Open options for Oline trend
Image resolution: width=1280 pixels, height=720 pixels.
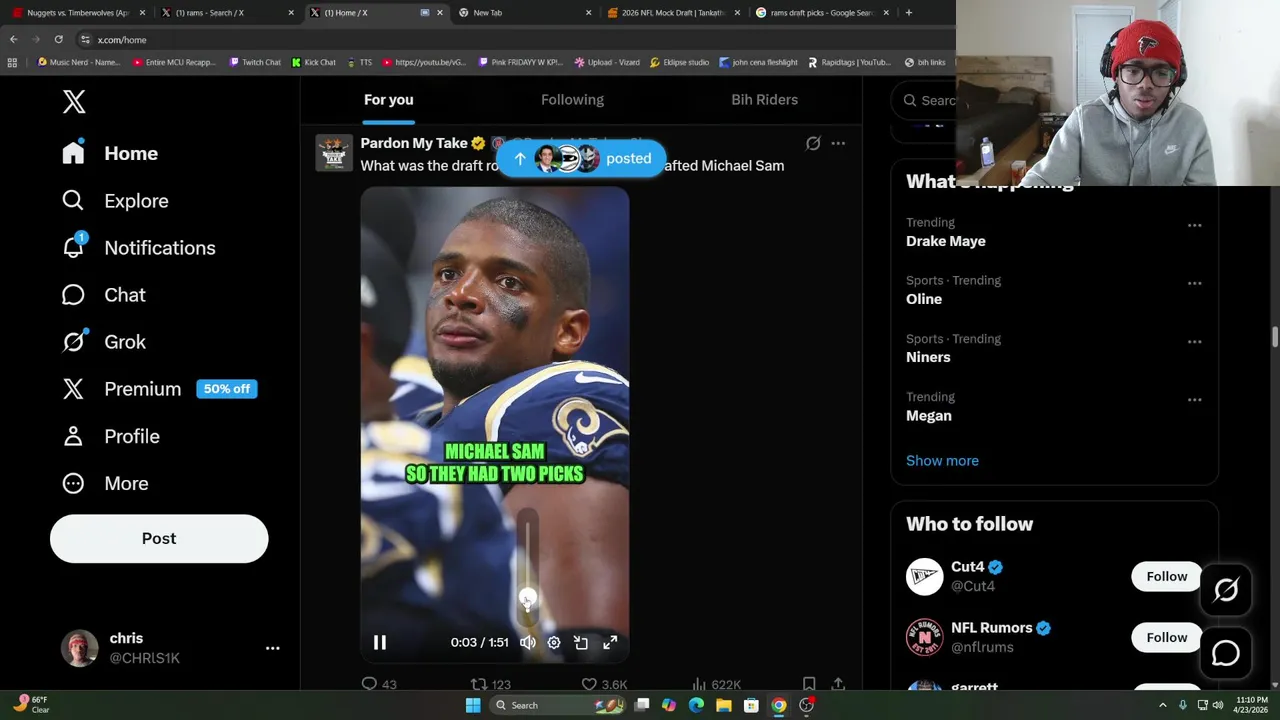pos(1194,283)
